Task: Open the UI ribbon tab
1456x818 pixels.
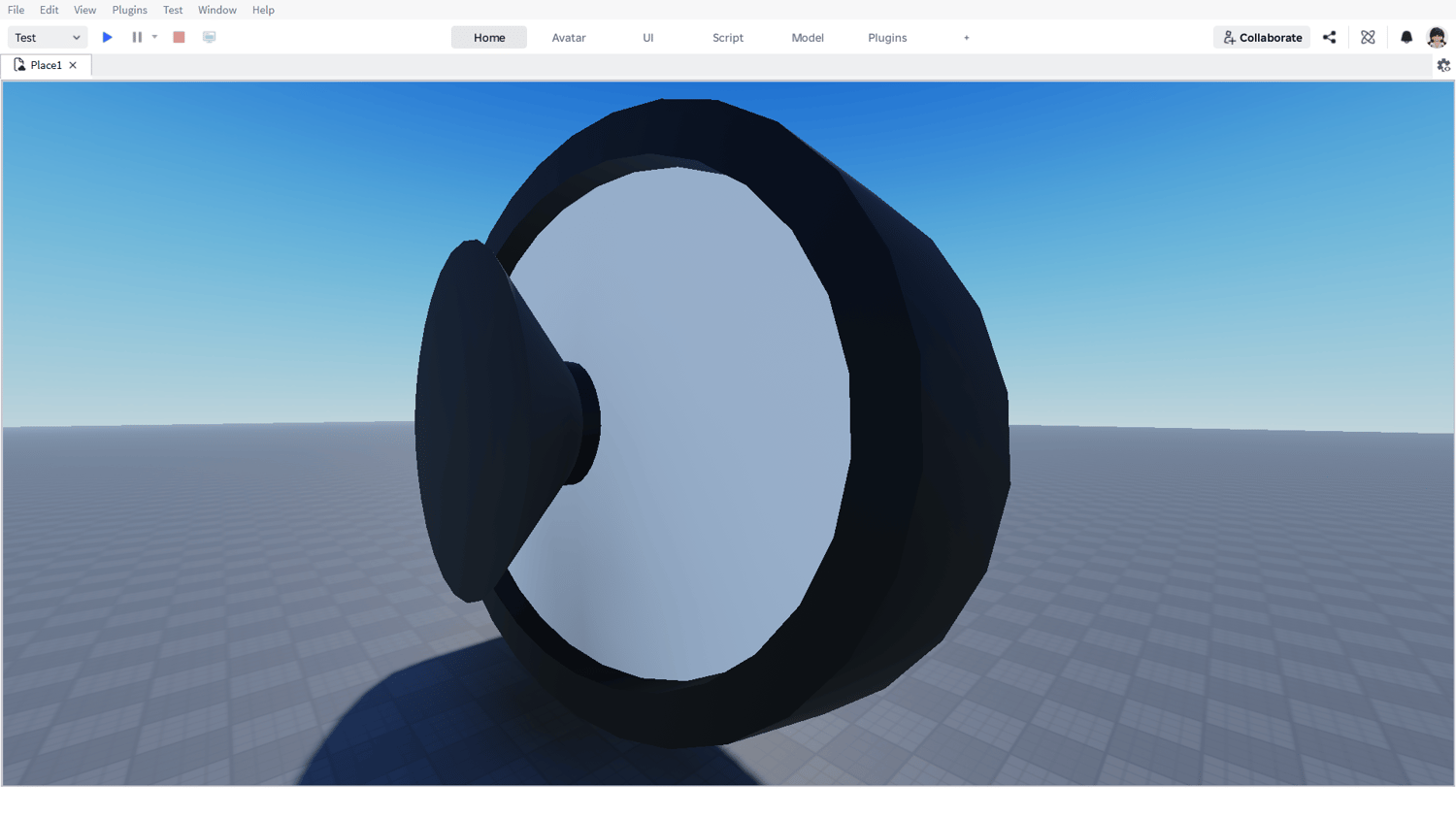Action: click(648, 38)
